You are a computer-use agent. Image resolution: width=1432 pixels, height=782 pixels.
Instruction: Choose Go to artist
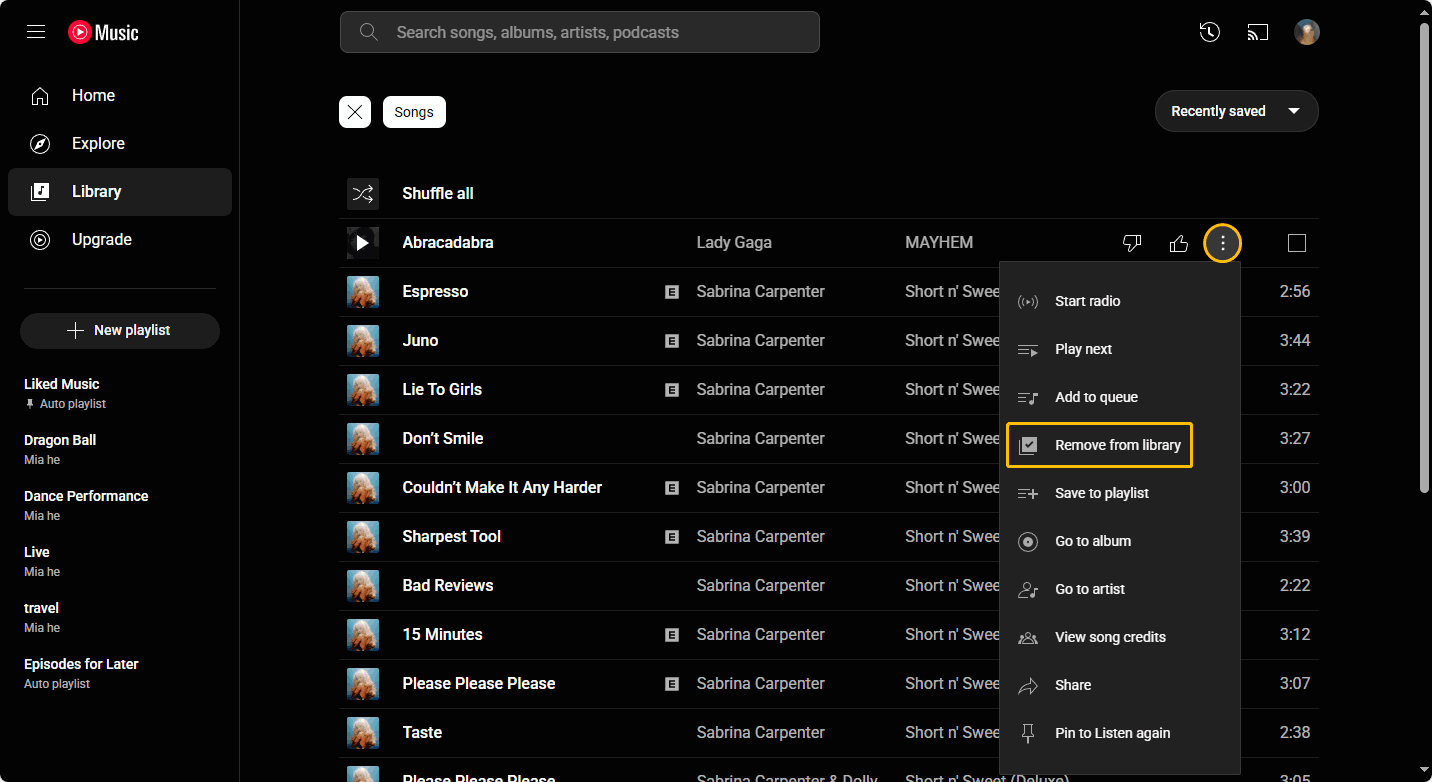point(1120,589)
